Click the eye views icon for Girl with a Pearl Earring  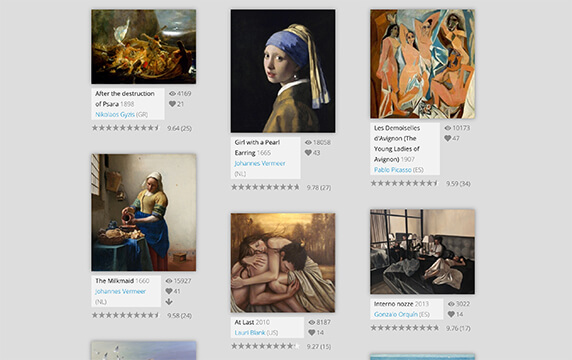tap(308, 142)
